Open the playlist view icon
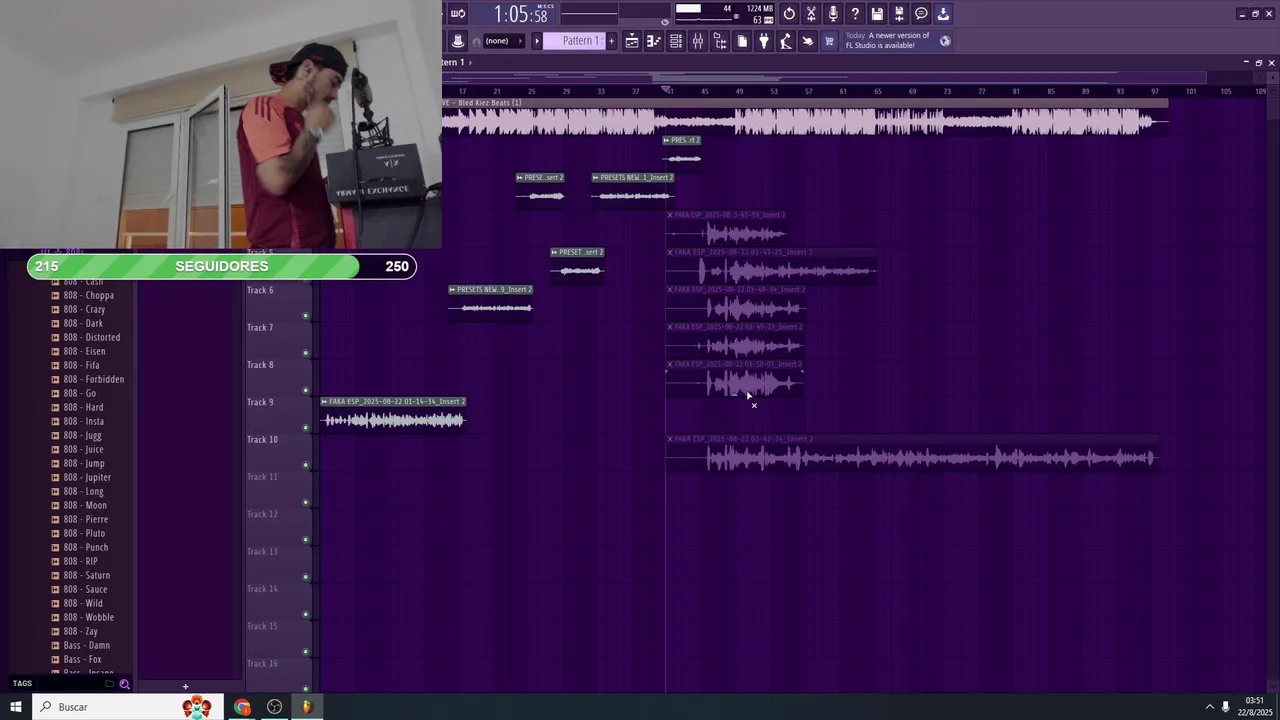This screenshot has height=720, width=1280. [632, 41]
